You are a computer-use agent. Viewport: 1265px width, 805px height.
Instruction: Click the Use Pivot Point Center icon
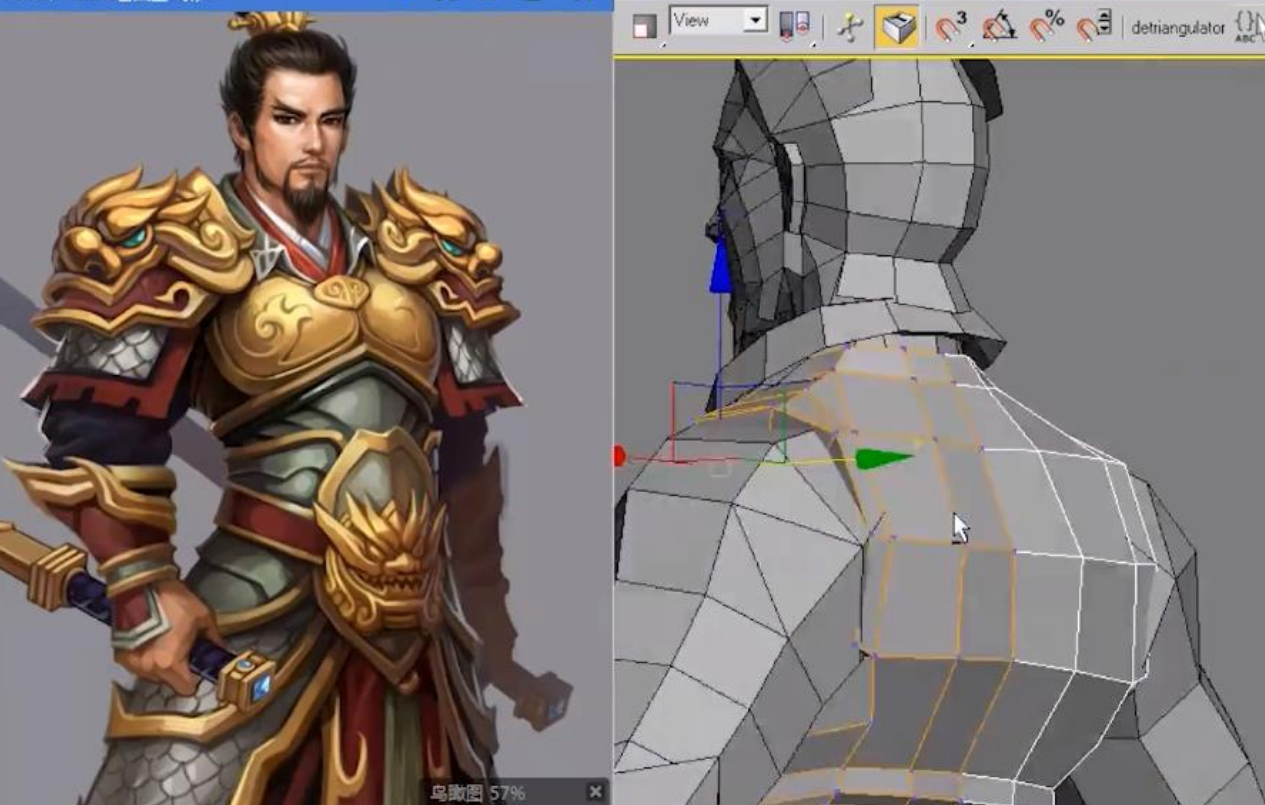(x=797, y=28)
